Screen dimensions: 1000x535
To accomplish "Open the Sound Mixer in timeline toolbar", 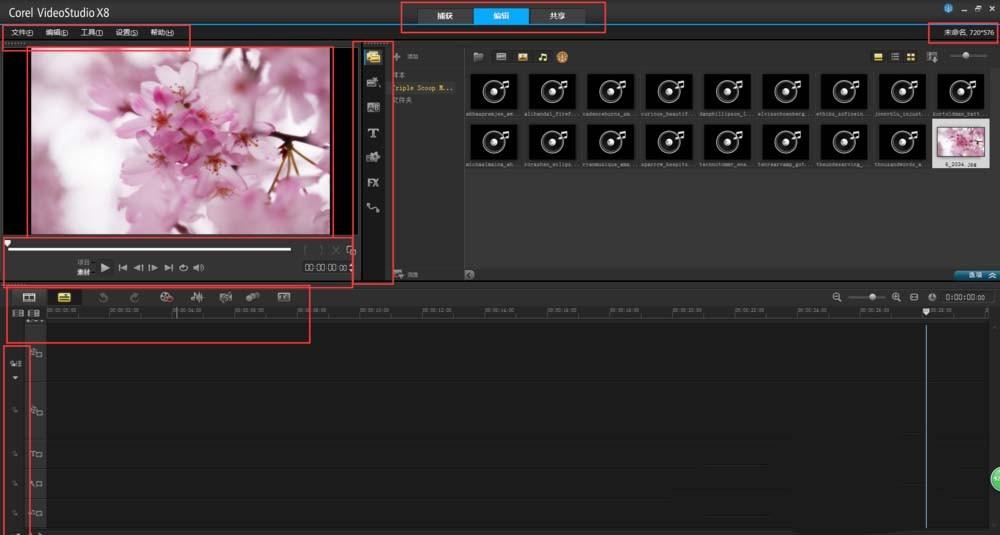I will tap(197, 297).
